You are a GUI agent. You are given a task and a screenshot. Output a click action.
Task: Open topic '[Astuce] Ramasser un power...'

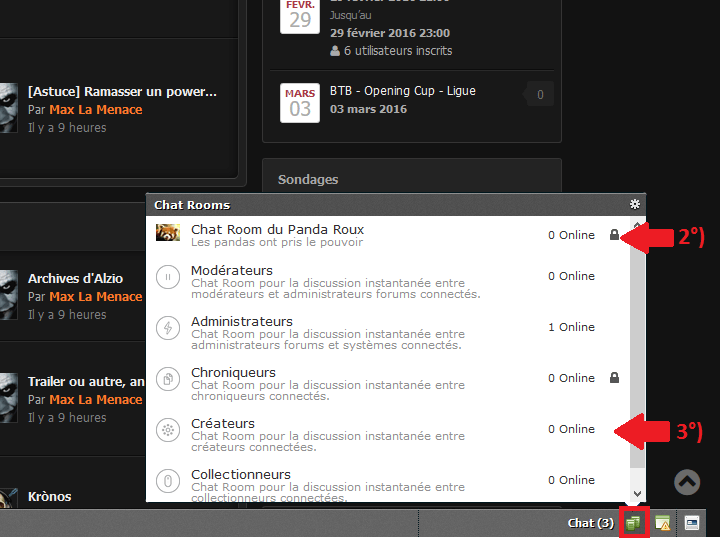[122, 91]
